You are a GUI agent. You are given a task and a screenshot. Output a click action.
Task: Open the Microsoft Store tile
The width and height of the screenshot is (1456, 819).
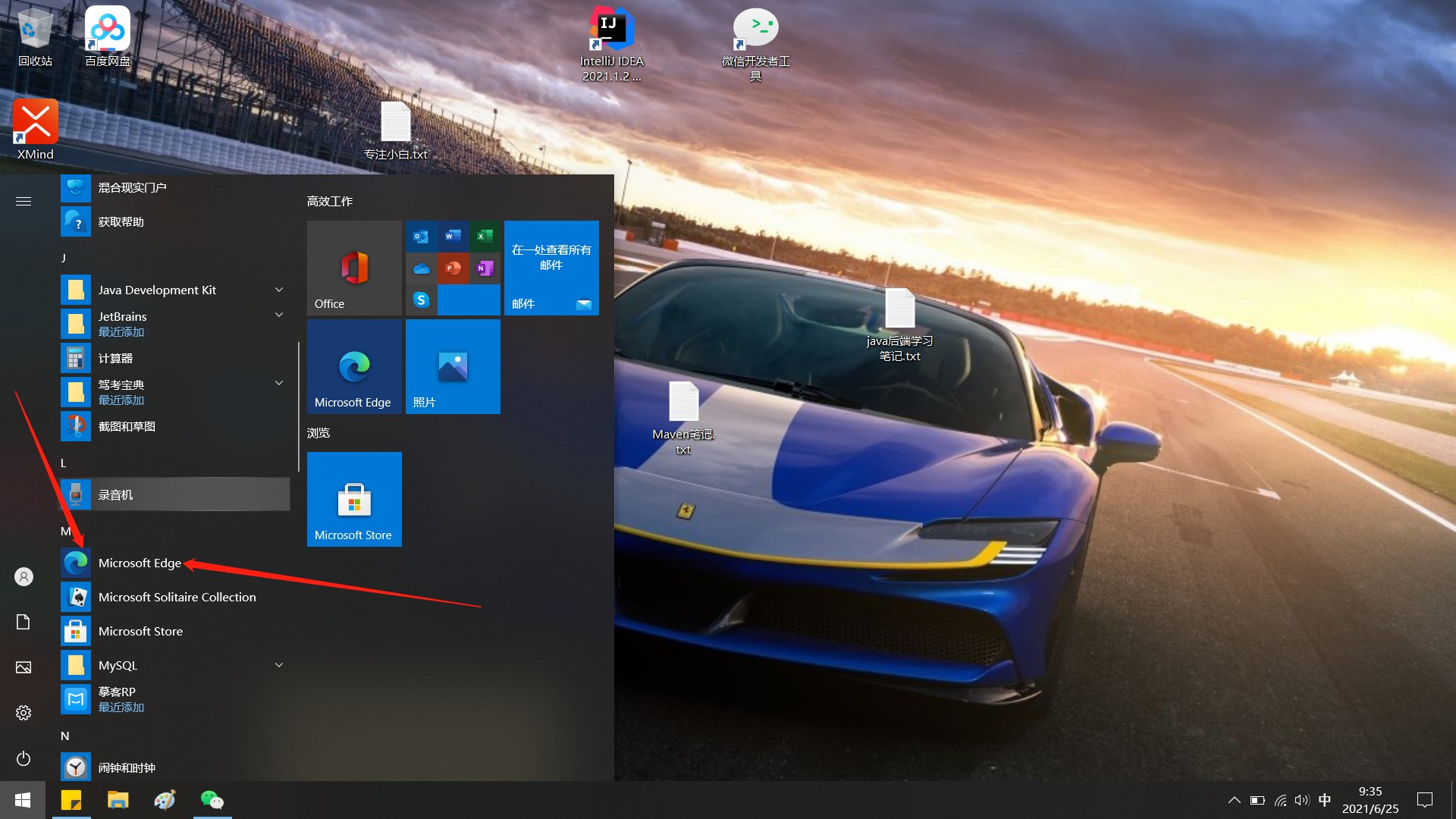[x=354, y=499]
